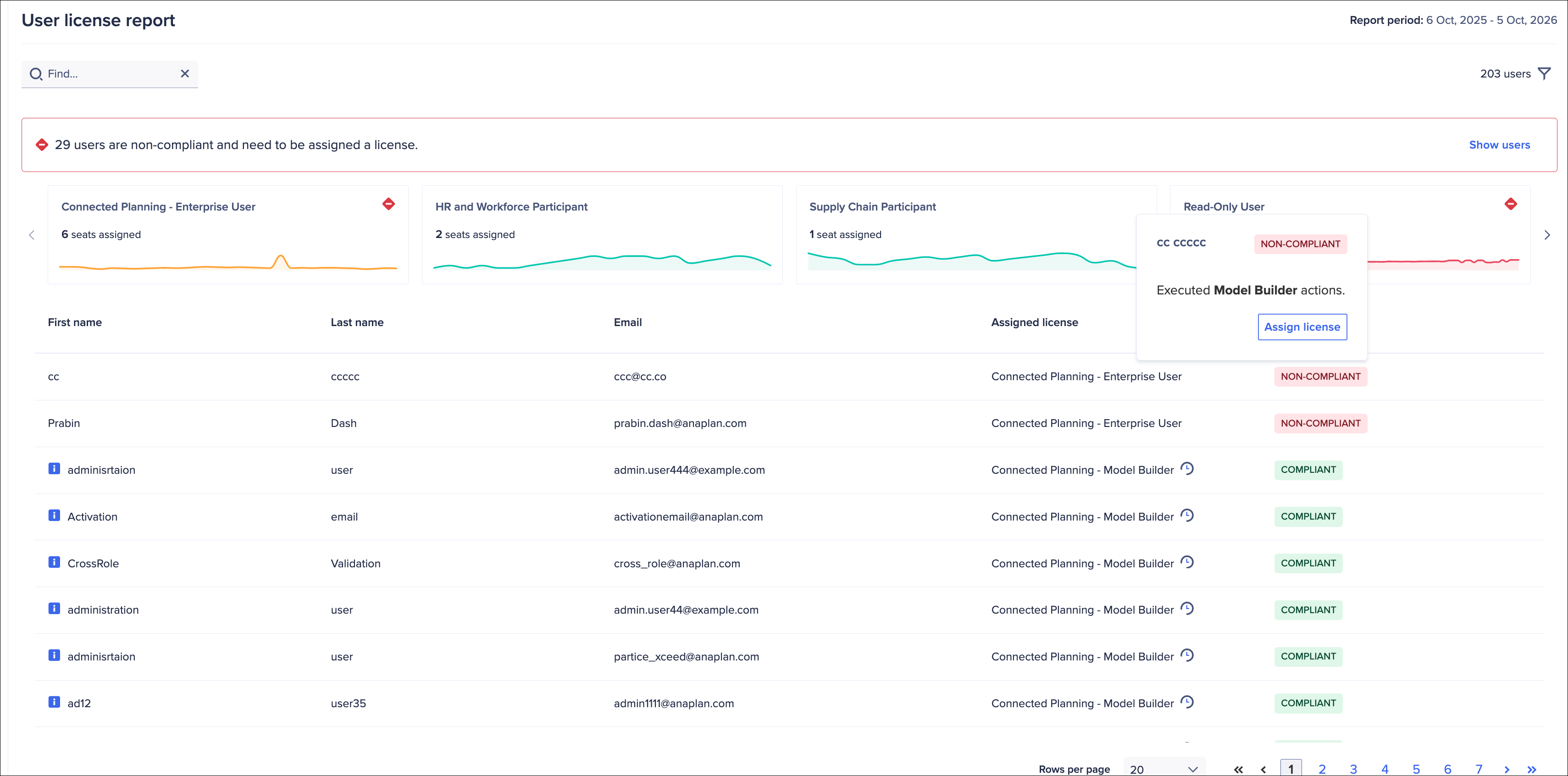1568x776 pixels.
Task: Click info icon beside ad12 user35 row
Action: (54, 702)
